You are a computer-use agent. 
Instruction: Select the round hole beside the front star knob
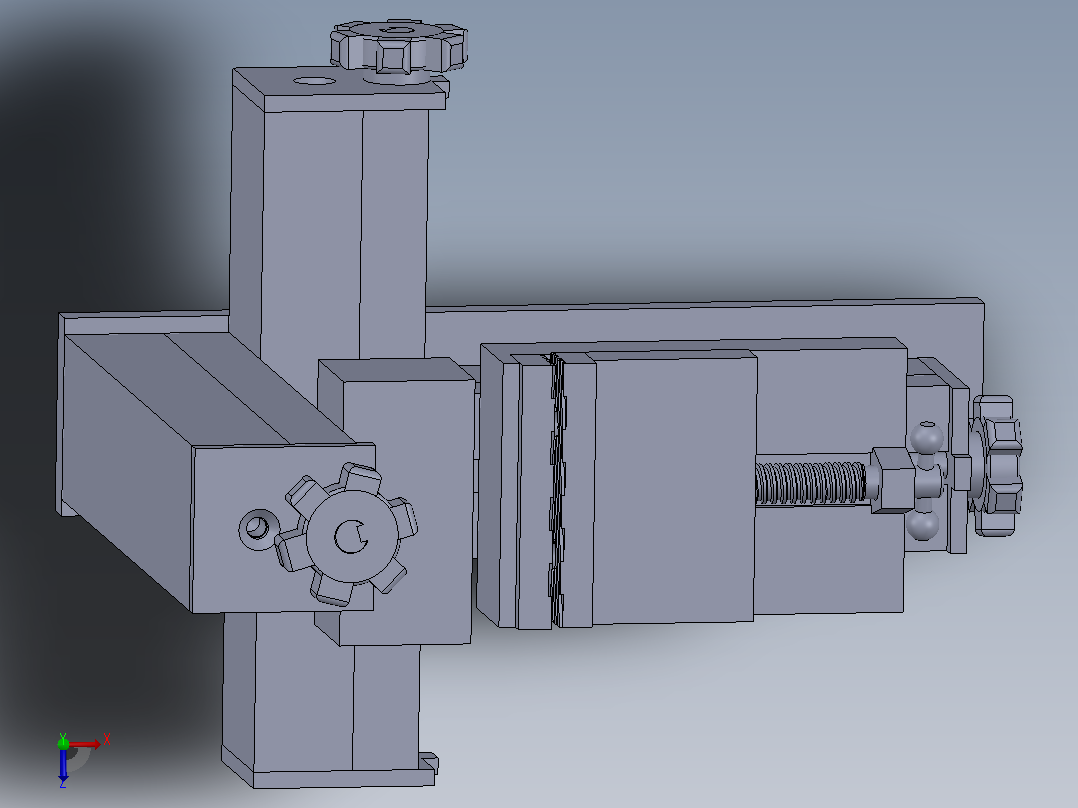click(x=257, y=528)
